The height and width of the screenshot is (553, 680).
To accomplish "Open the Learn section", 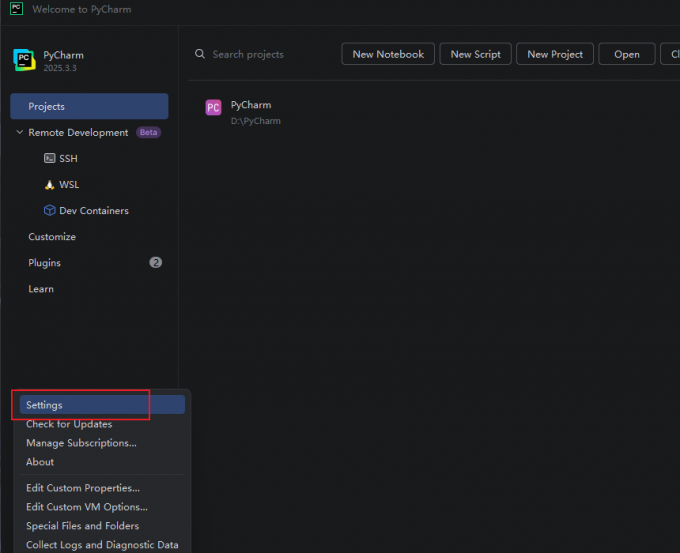I will [x=41, y=289].
